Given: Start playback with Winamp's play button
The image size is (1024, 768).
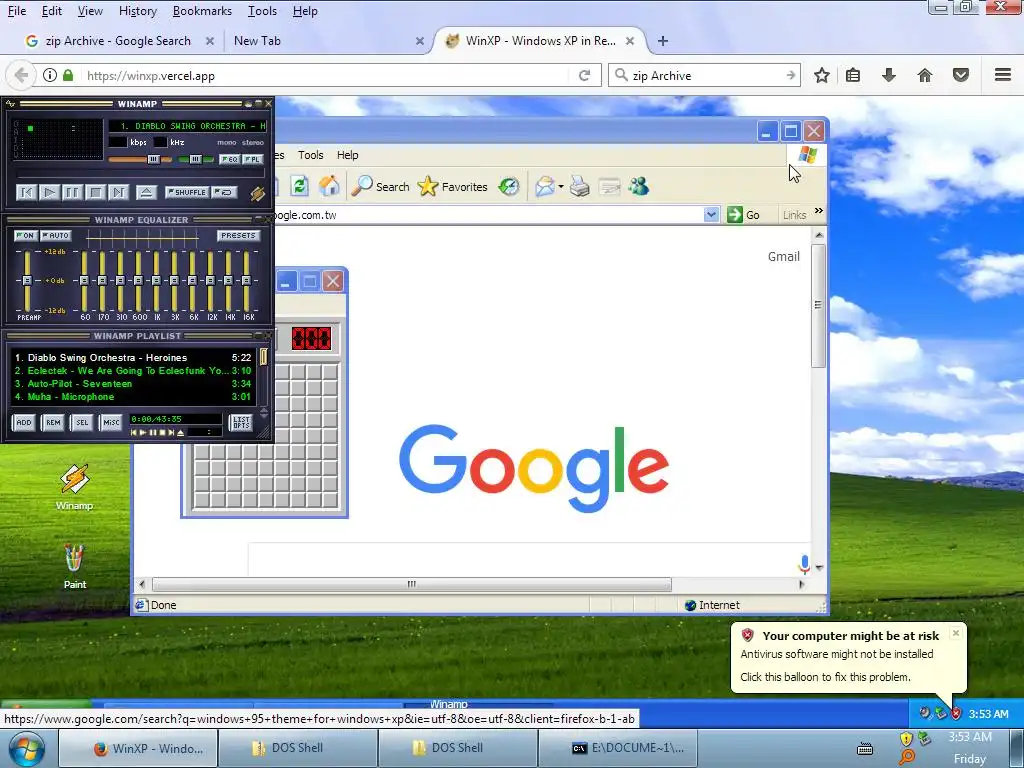Looking at the screenshot, I should click(49, 192).
